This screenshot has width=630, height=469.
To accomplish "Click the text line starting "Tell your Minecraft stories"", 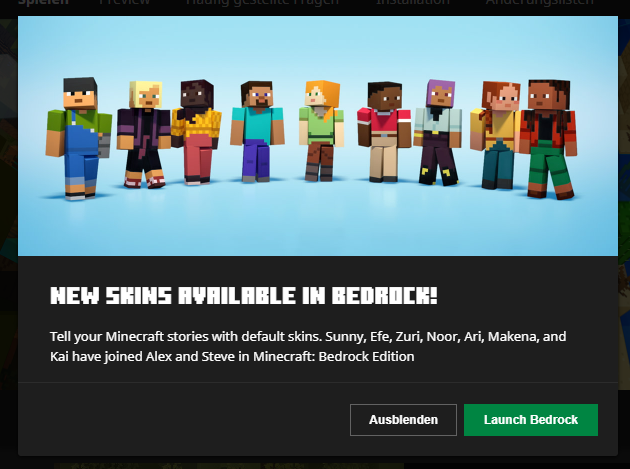I will coord(308,336).
